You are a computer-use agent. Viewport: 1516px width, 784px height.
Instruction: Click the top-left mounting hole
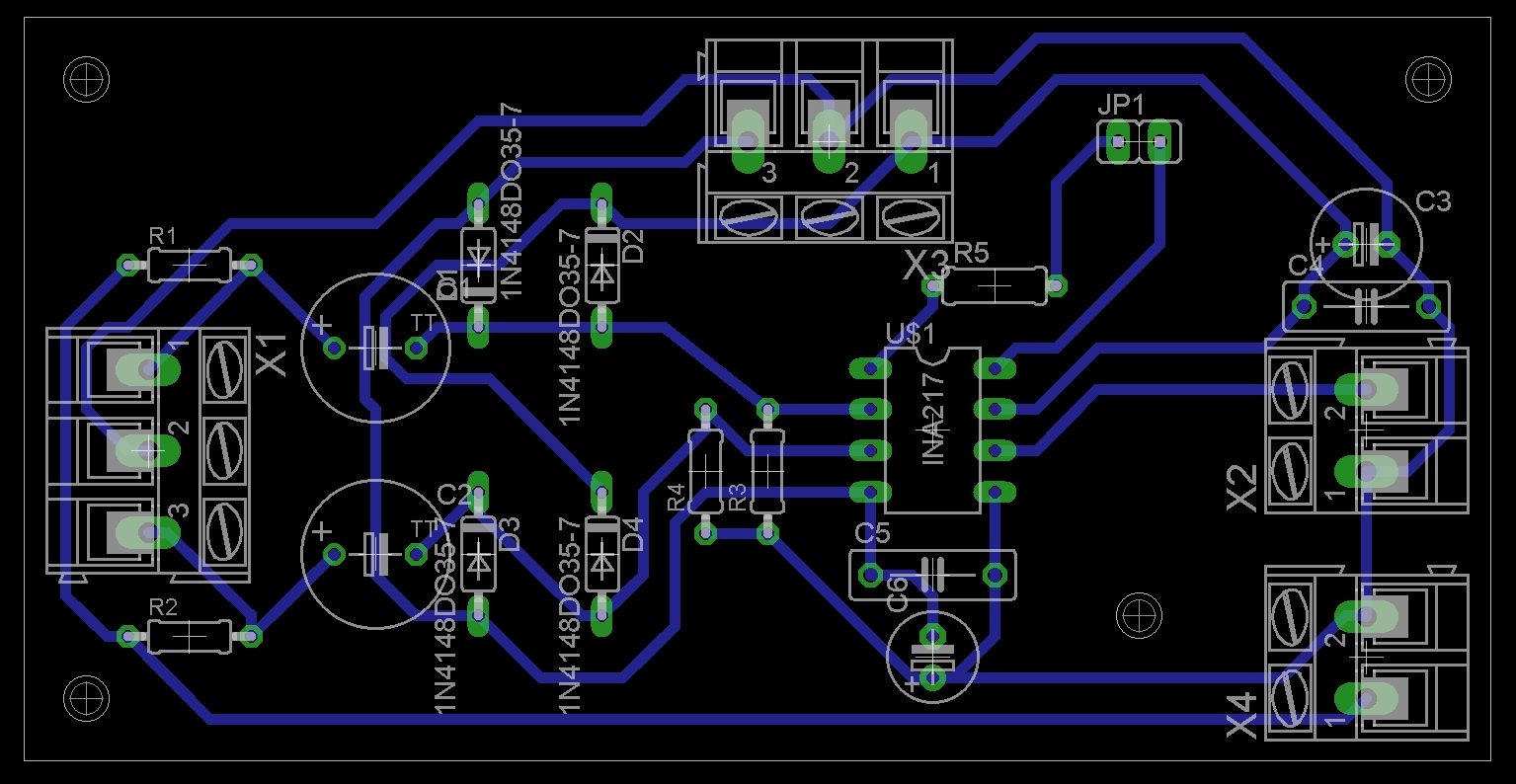(84, 79)
